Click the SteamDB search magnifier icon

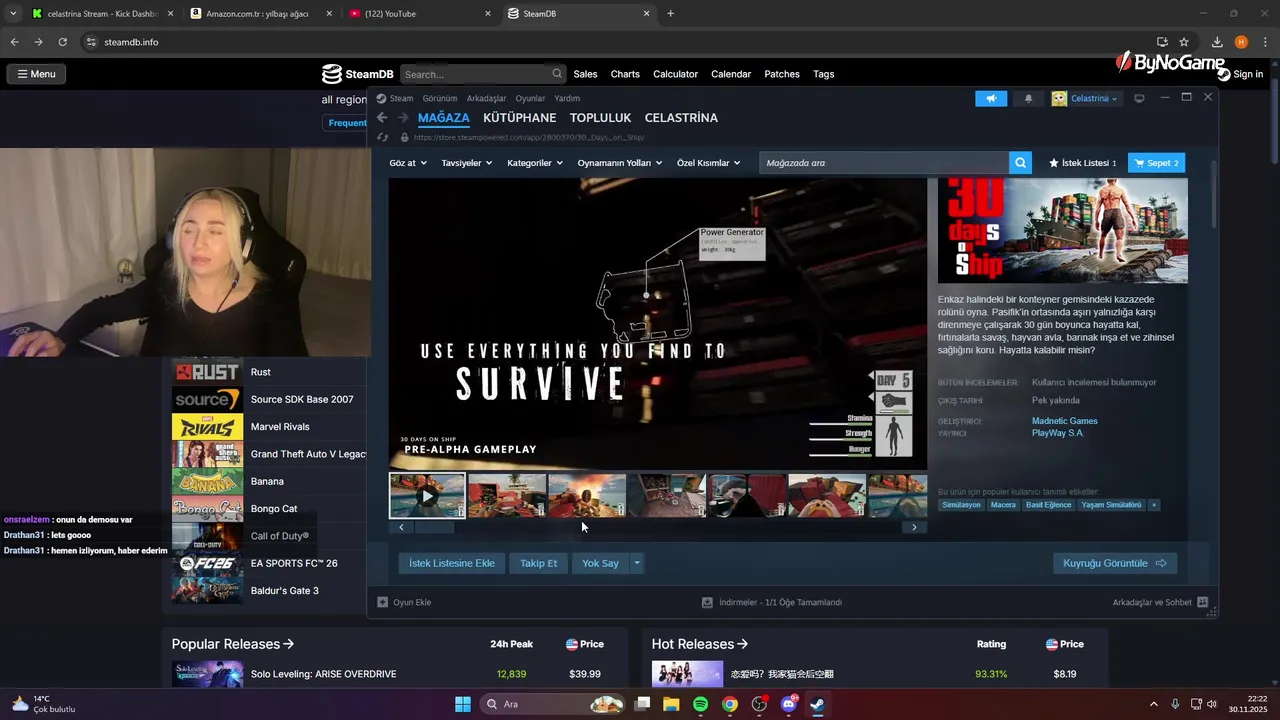[x=557, y=74]
